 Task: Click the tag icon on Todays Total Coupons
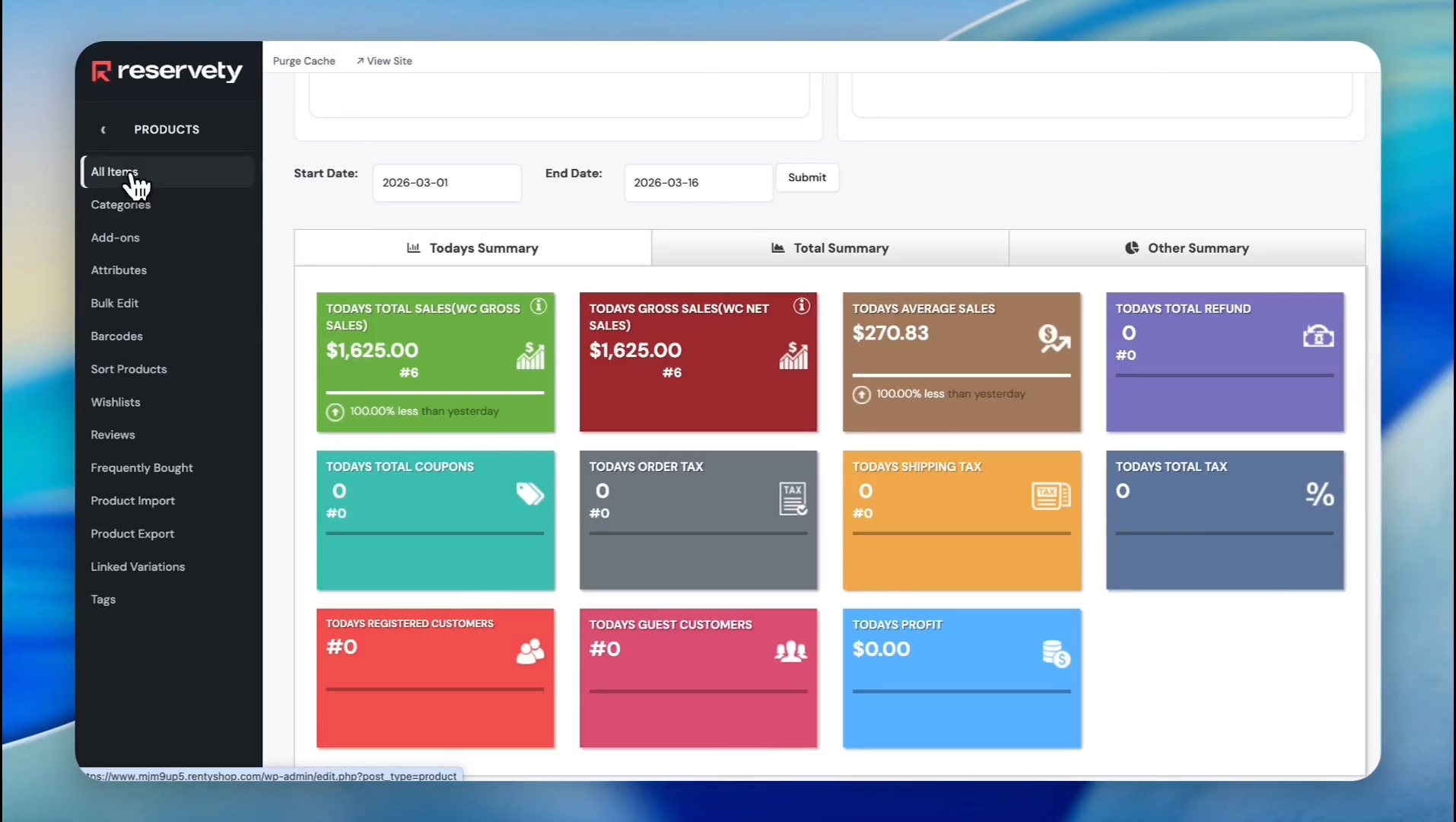[x=530, y=494]
